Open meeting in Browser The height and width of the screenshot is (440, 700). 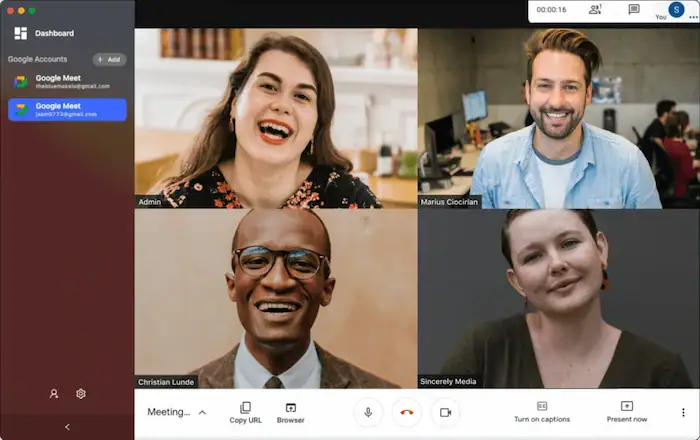click(291, 407)
